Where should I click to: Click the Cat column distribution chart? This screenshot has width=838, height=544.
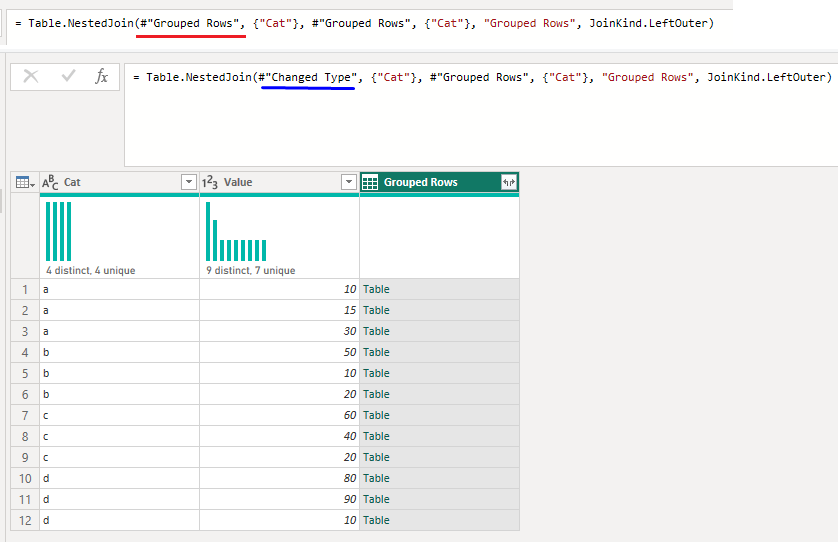[x=59, y=232]
